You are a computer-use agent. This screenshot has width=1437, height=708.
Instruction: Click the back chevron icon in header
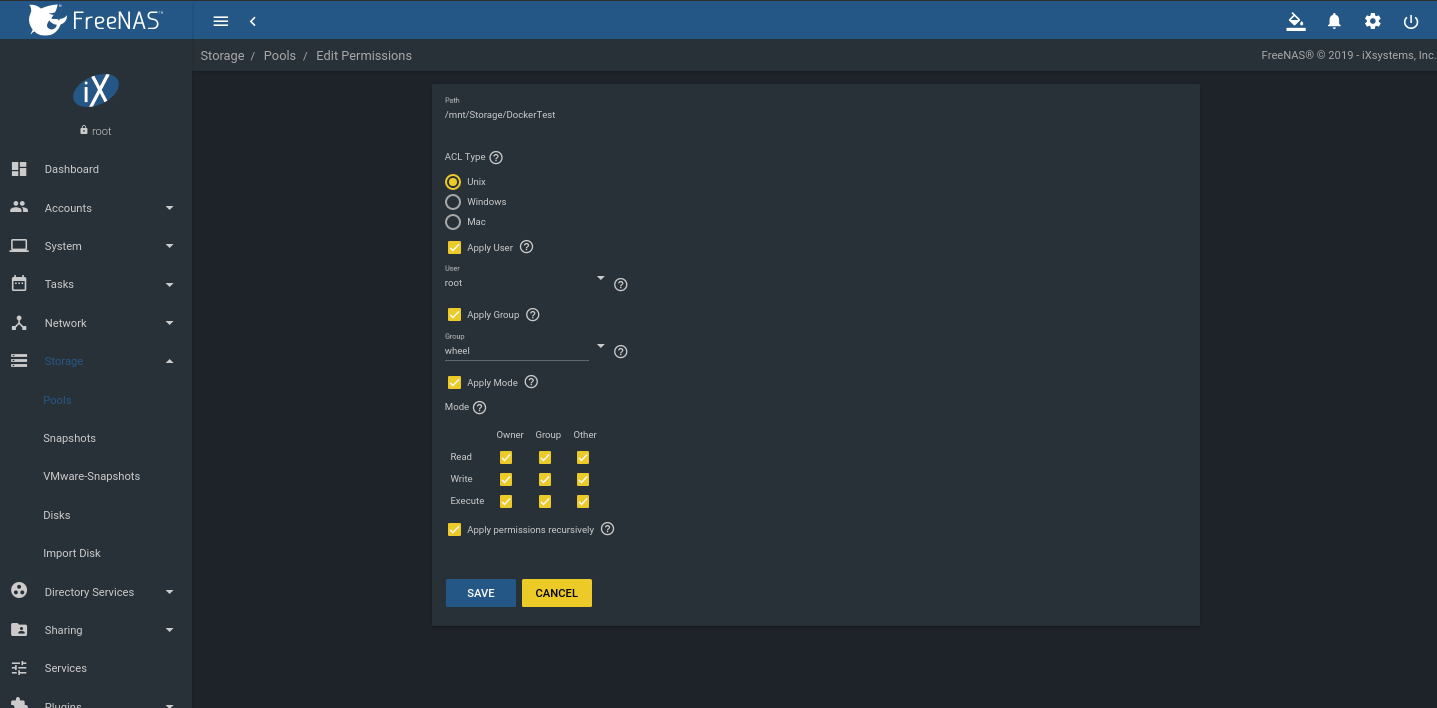[x=253, y=21]
